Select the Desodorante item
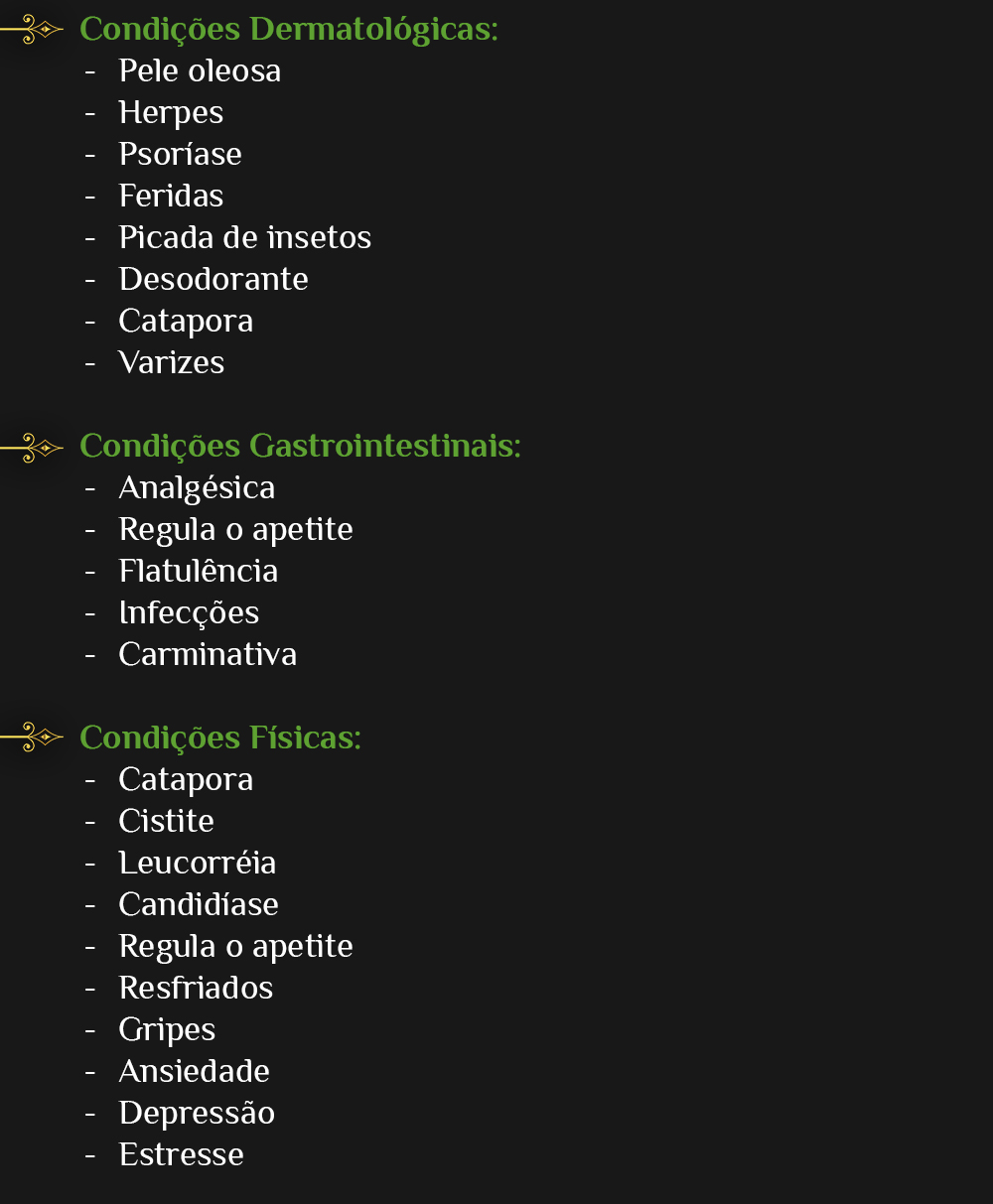Image resolution: width=993 pixels, height=1204 pixels. point(213,280)
